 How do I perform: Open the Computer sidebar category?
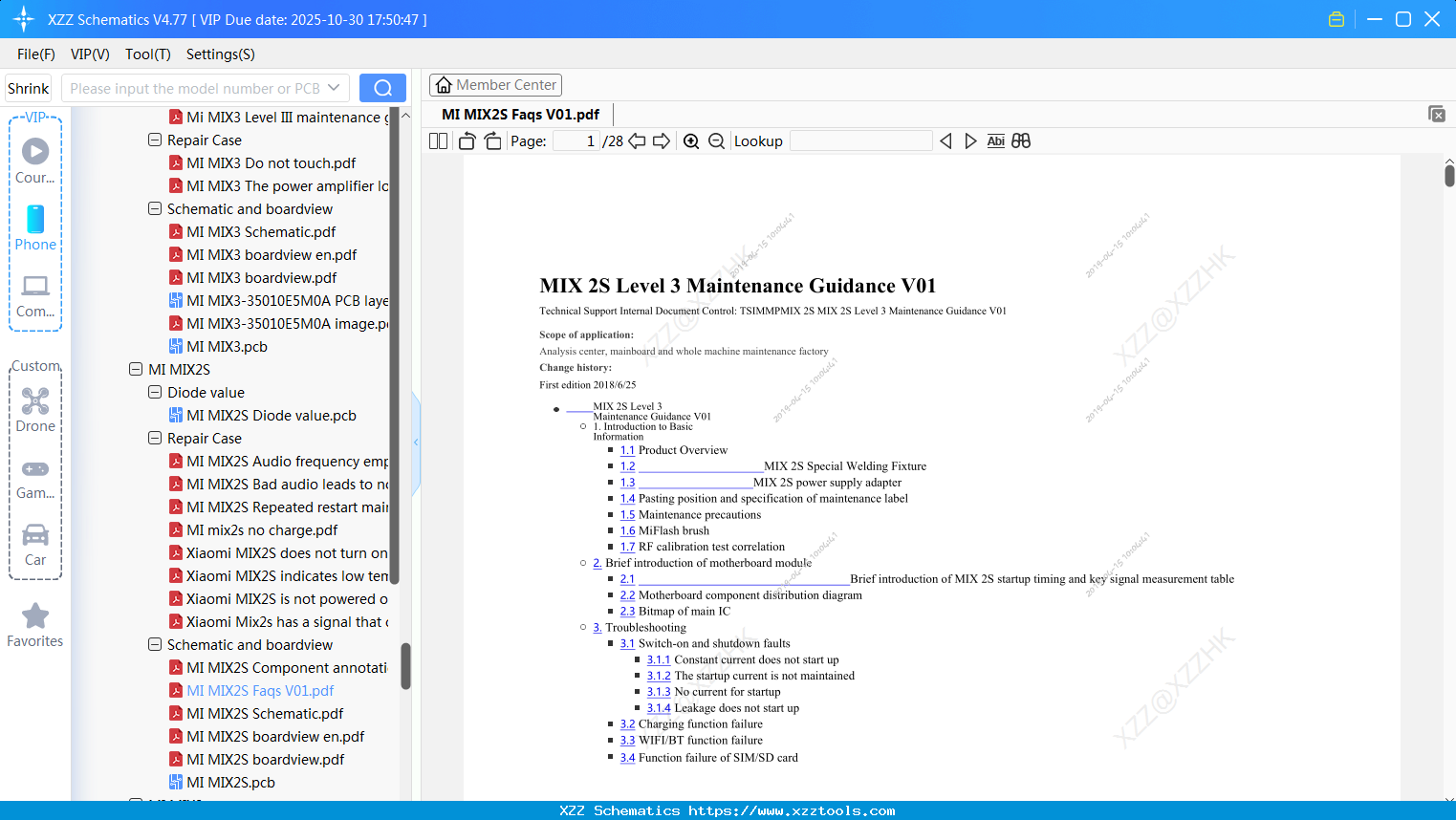coord(35,295)
